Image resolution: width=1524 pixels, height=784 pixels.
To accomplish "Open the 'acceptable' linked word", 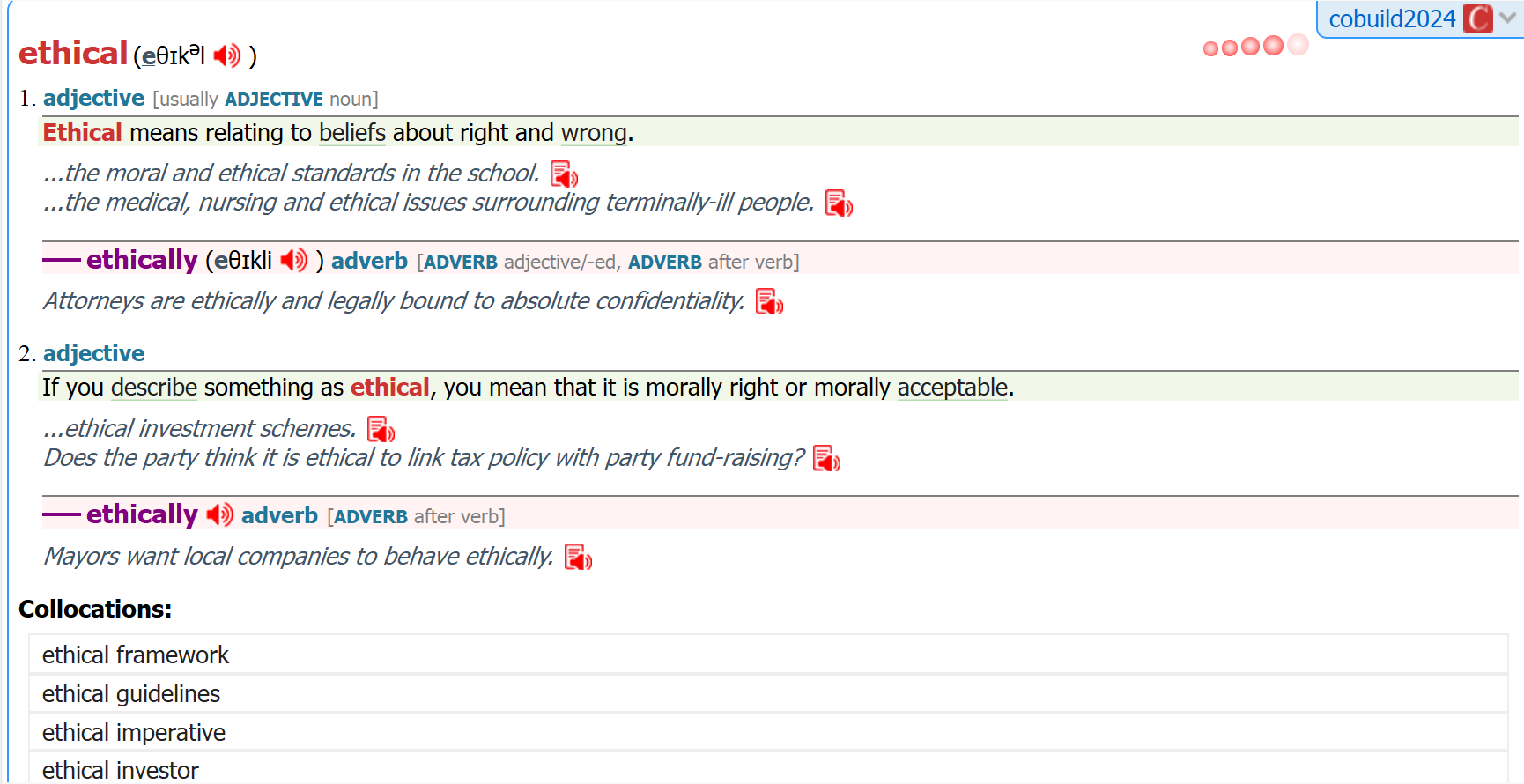I will (952, 388).
